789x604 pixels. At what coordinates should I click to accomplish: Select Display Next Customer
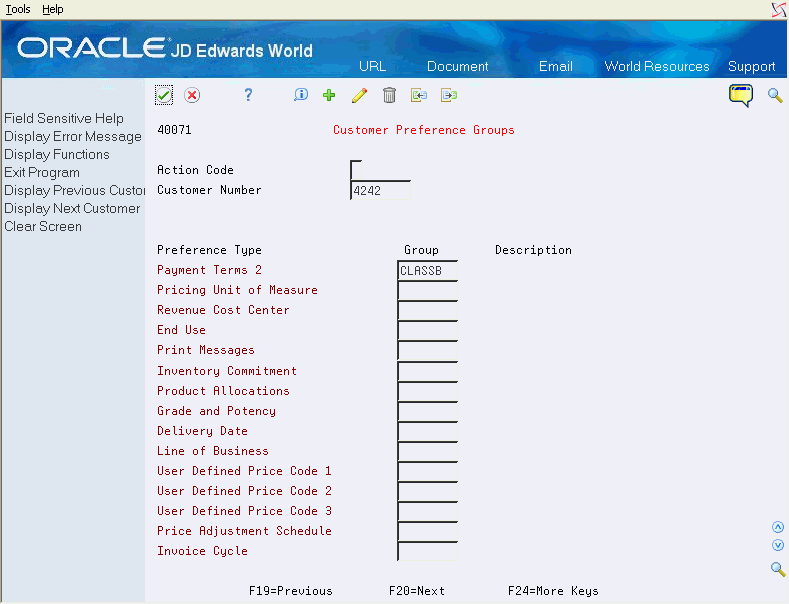[72, 208]
